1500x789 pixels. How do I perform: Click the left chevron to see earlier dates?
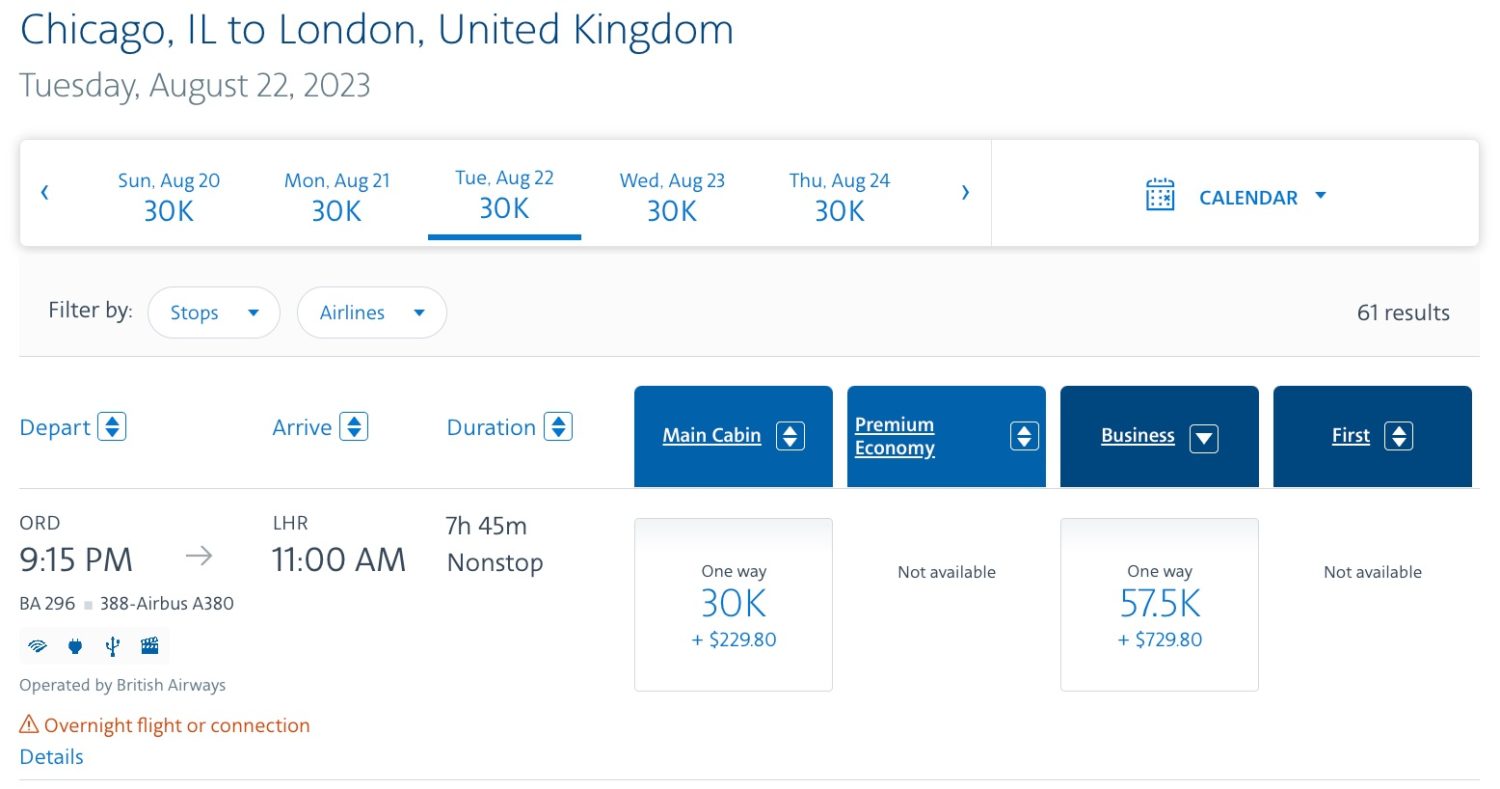45,192
